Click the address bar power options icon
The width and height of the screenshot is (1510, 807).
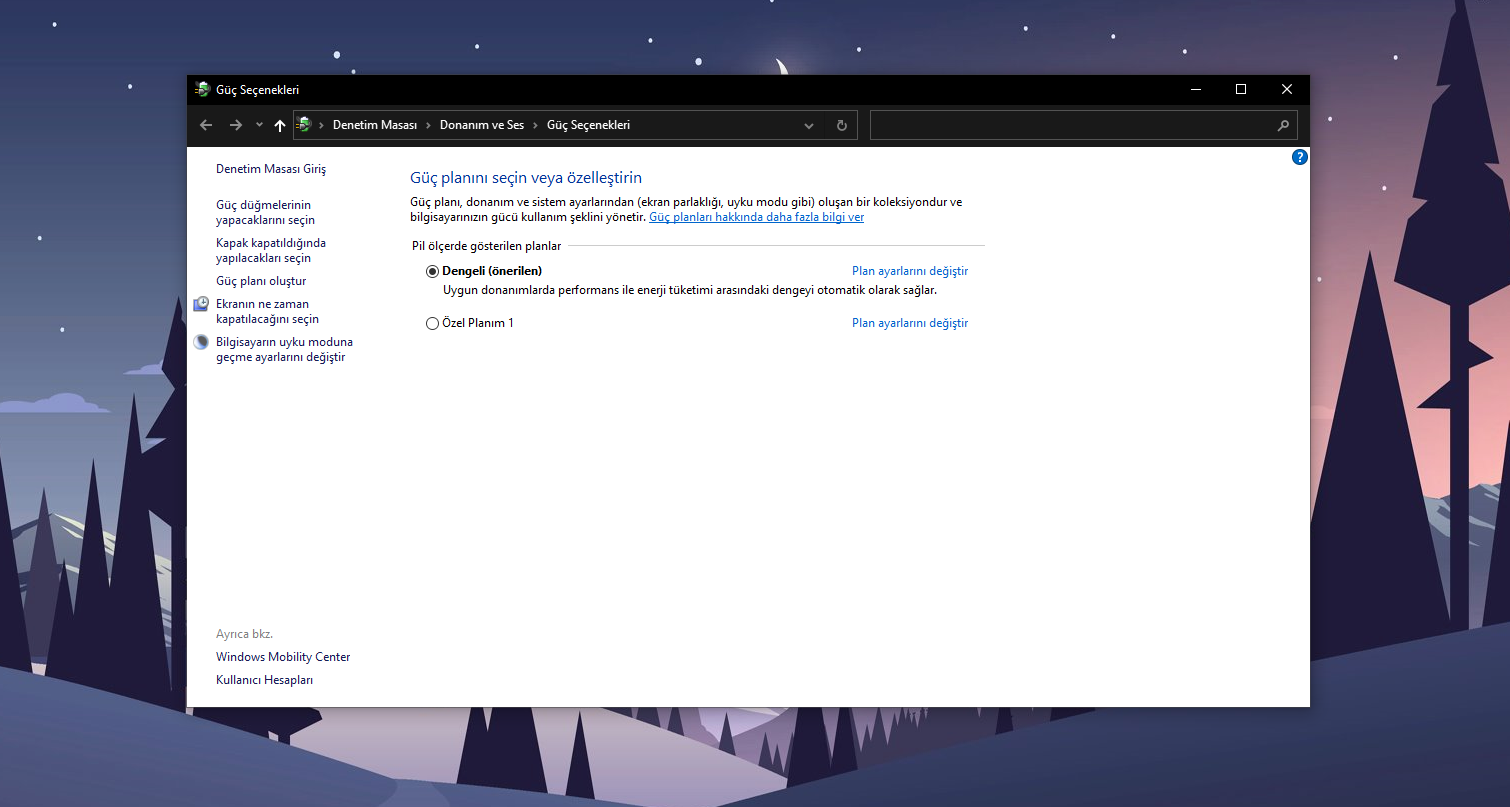pos(304,125)
